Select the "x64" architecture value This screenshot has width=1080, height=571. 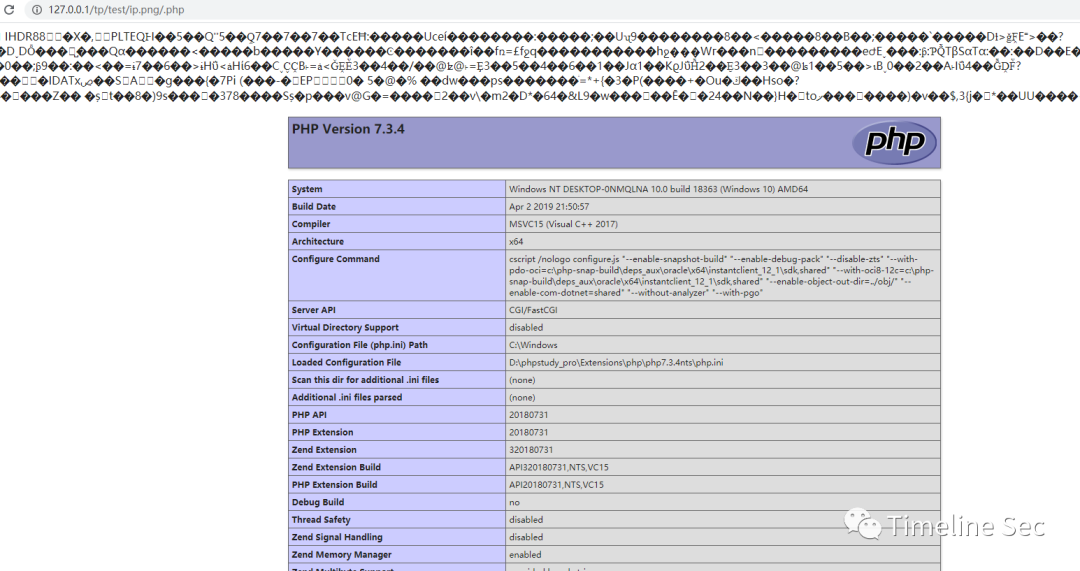pyautogui.click(x=516, y=241)
